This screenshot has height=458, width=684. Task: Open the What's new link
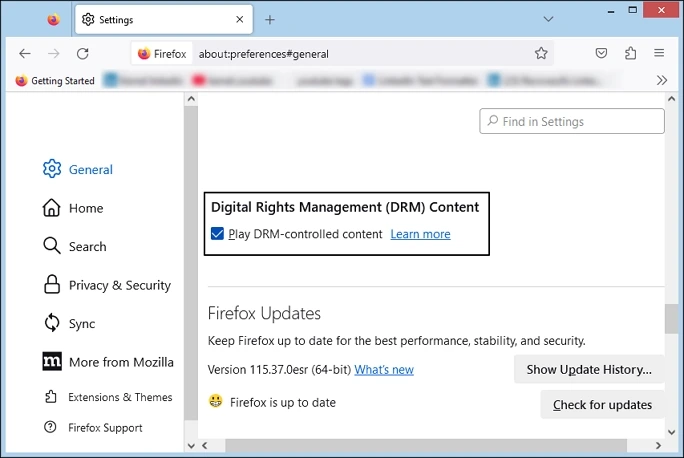pyautogui.click(x=384, y=370)
